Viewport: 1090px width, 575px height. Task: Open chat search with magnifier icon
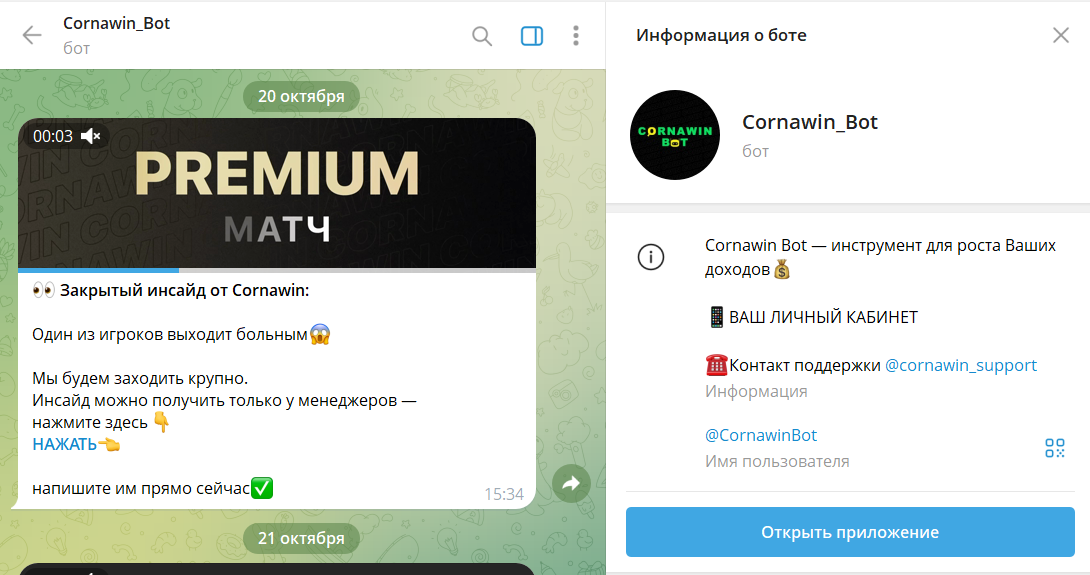point(482,35)
